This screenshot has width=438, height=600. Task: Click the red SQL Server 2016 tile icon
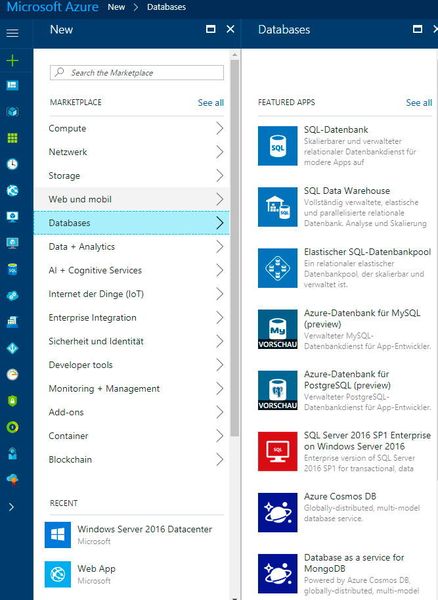[277, 452]
